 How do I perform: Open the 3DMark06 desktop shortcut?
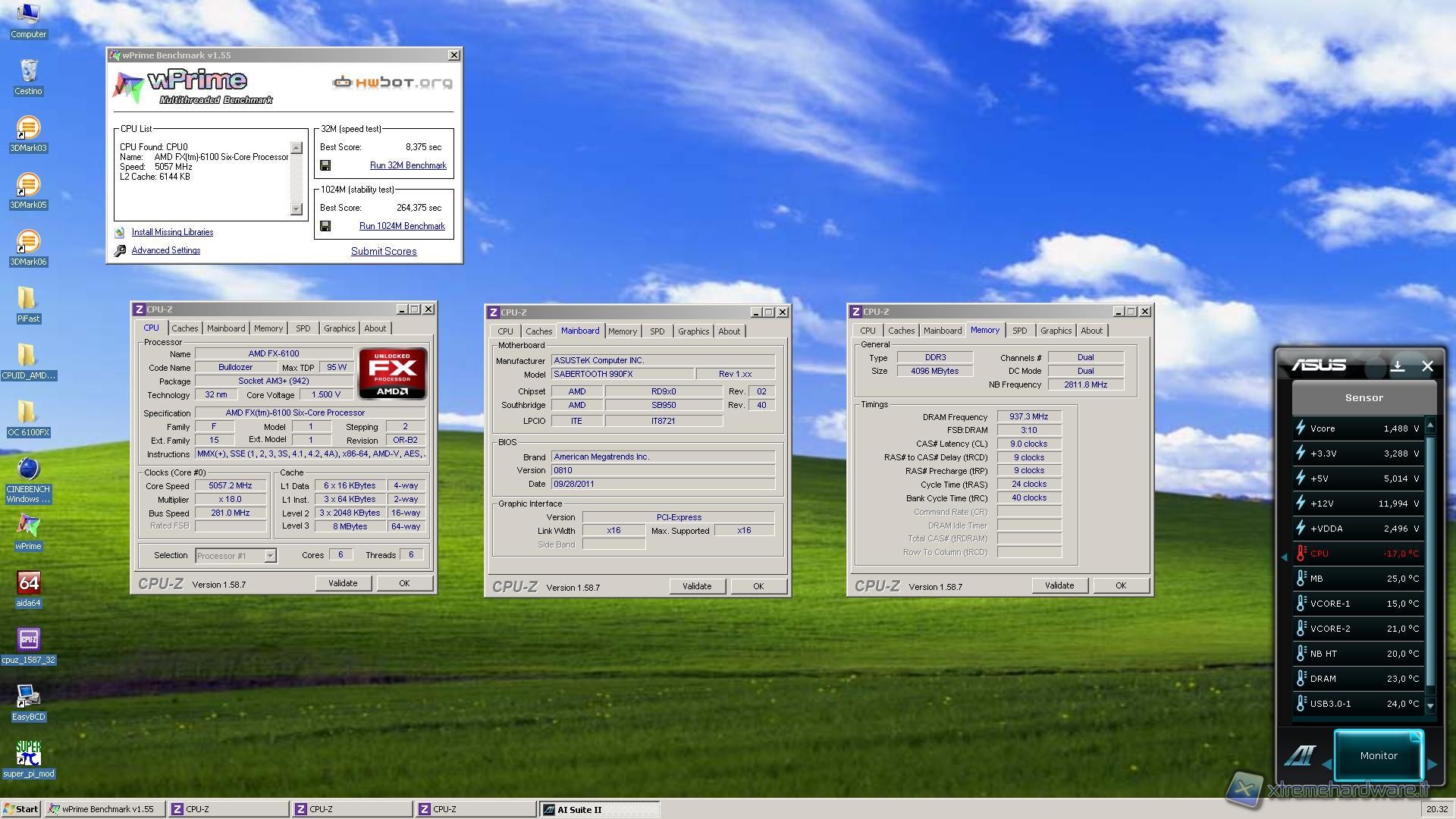(28, 241)
